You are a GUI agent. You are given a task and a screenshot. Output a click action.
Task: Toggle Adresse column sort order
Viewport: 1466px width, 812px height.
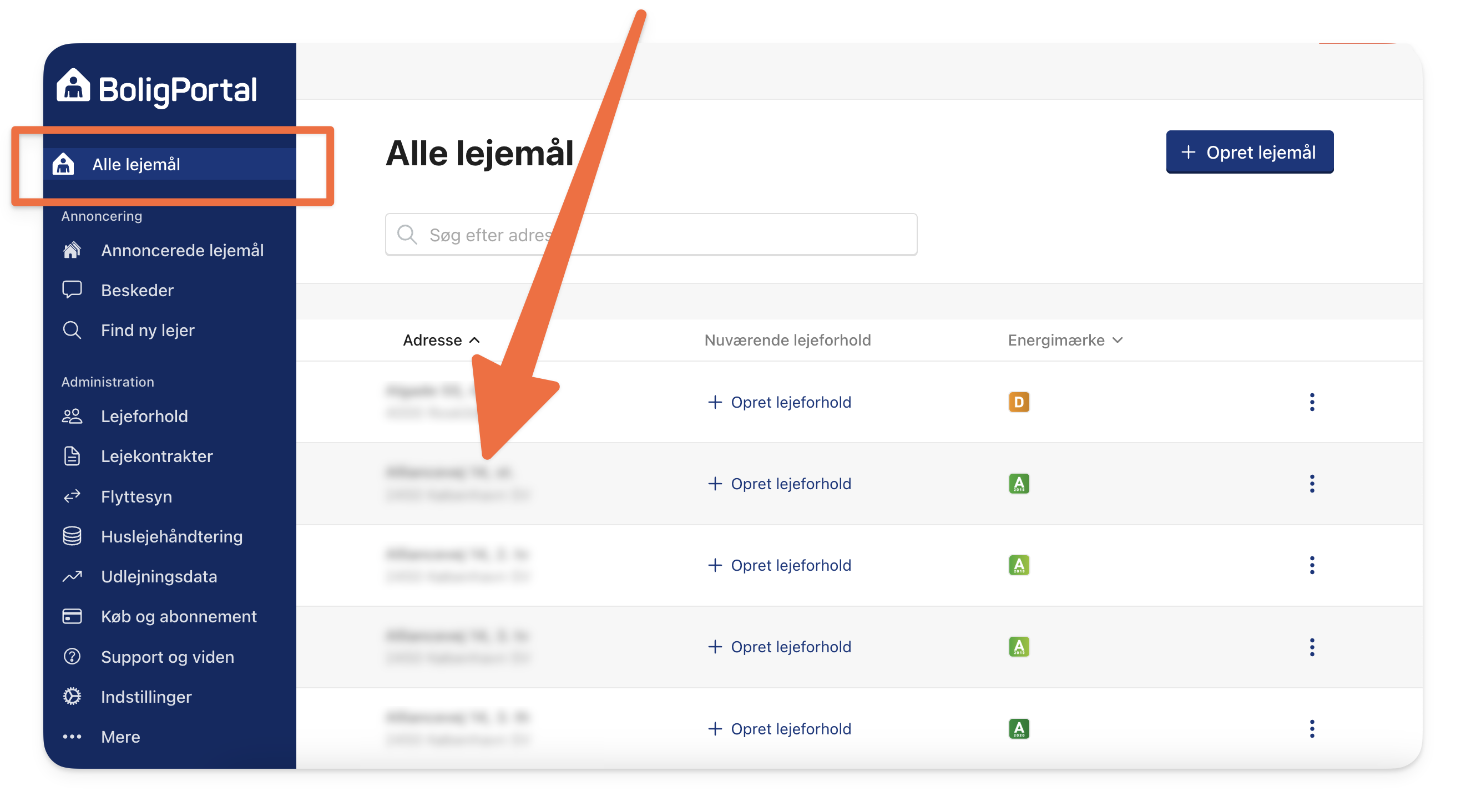(x=442, y=341)
